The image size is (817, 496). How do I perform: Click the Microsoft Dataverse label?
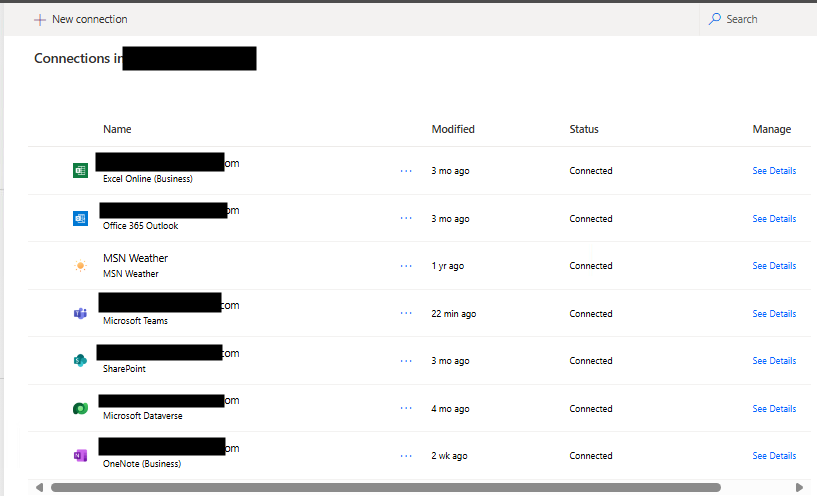[143, 416]
